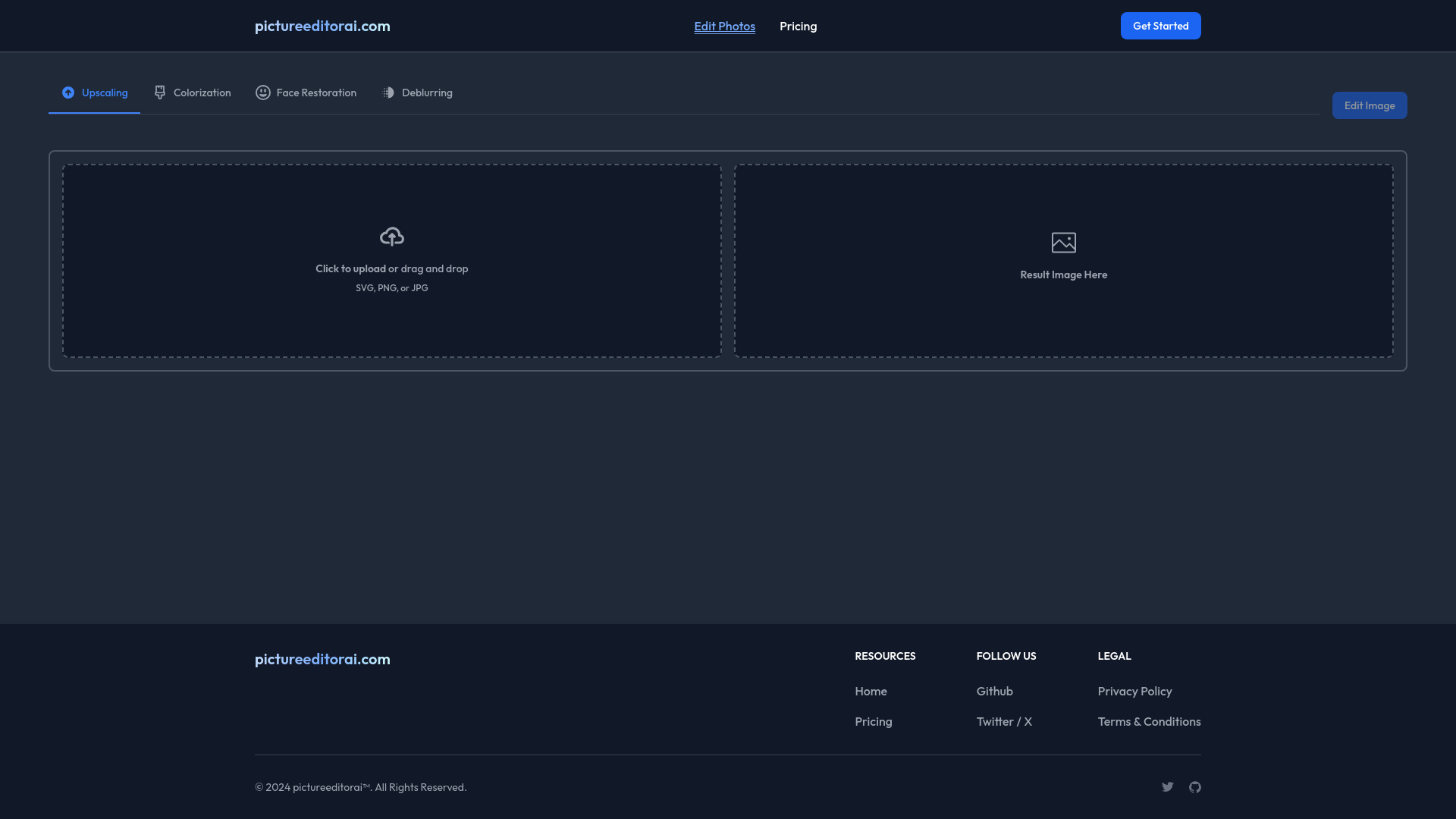Click the GitHub icon in footer
The image size is (1456, 819).
pyautogui.click(x=1195, y=788)
